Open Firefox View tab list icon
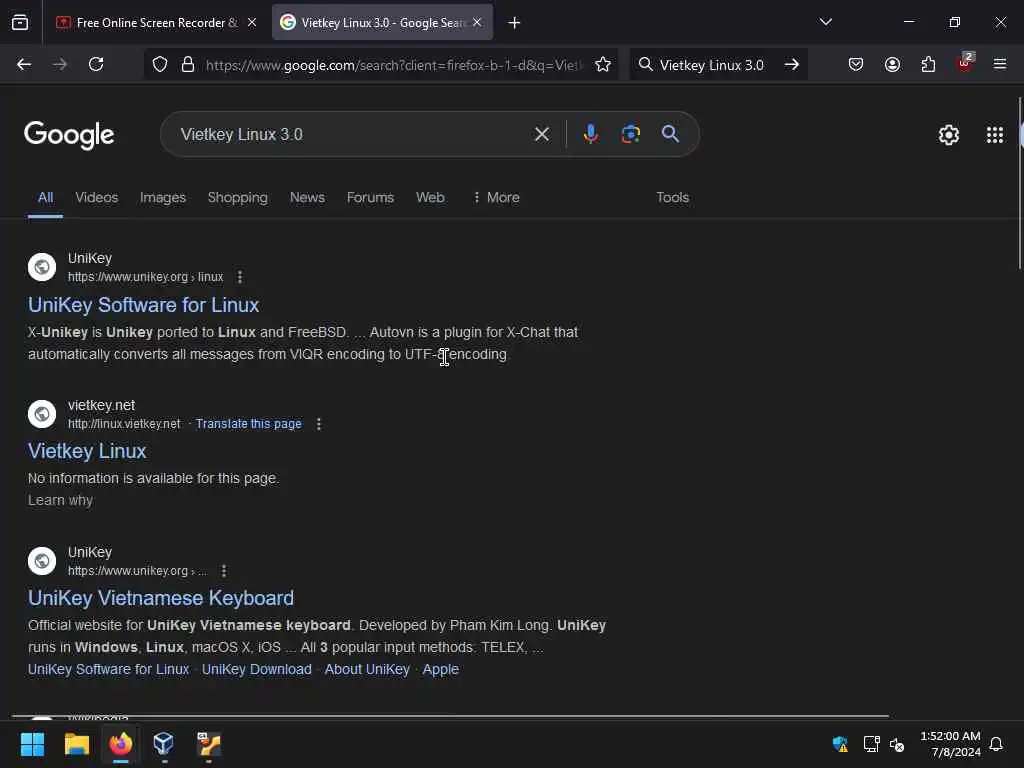This screenshot has height=768, width=1024. (x=20, y=22)
